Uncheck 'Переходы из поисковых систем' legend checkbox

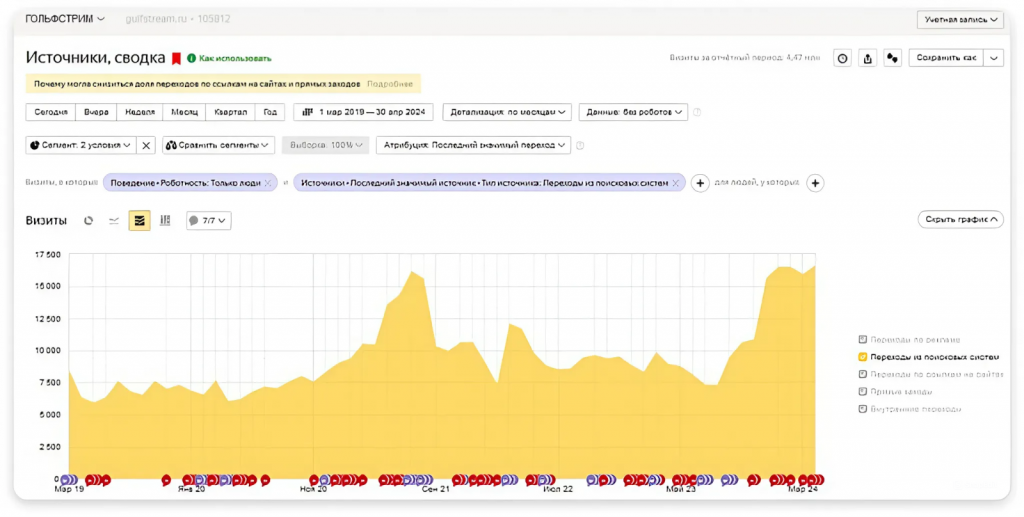(862, 357)
